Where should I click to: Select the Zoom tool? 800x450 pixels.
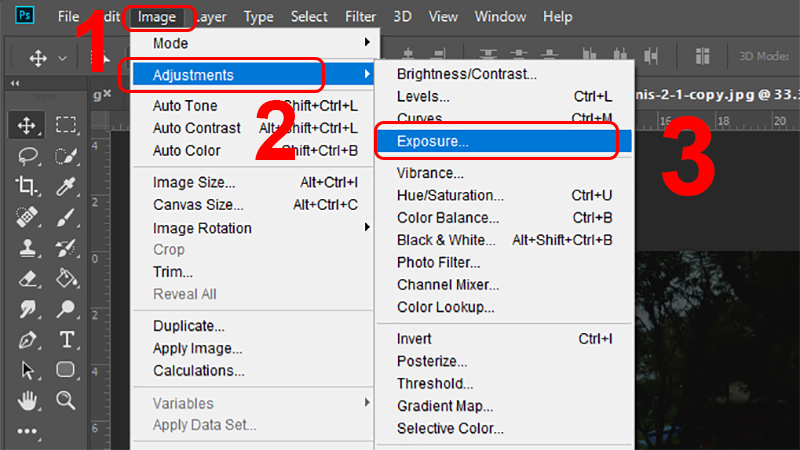point(66,400)
